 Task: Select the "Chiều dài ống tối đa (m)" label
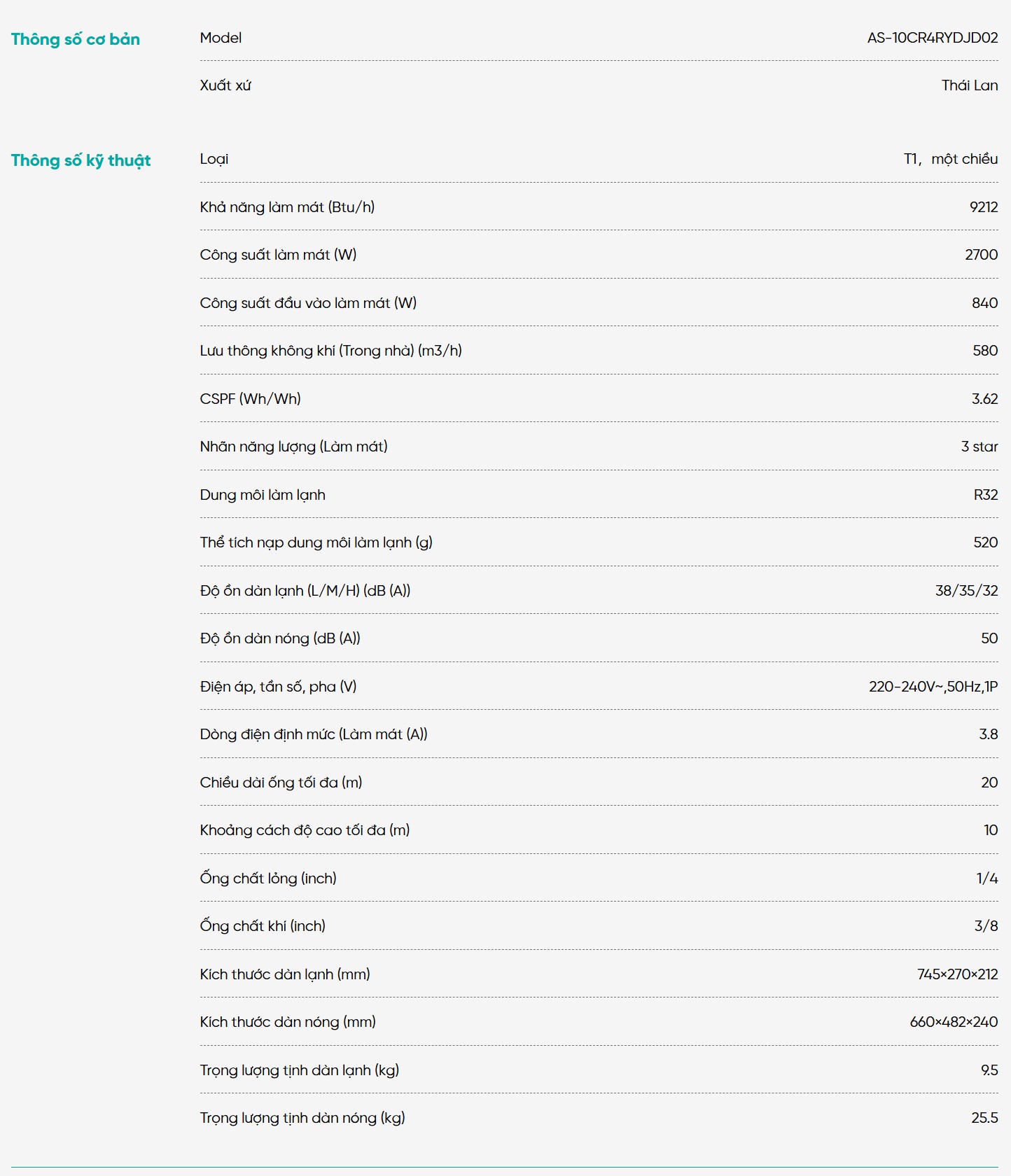[281, 783]
